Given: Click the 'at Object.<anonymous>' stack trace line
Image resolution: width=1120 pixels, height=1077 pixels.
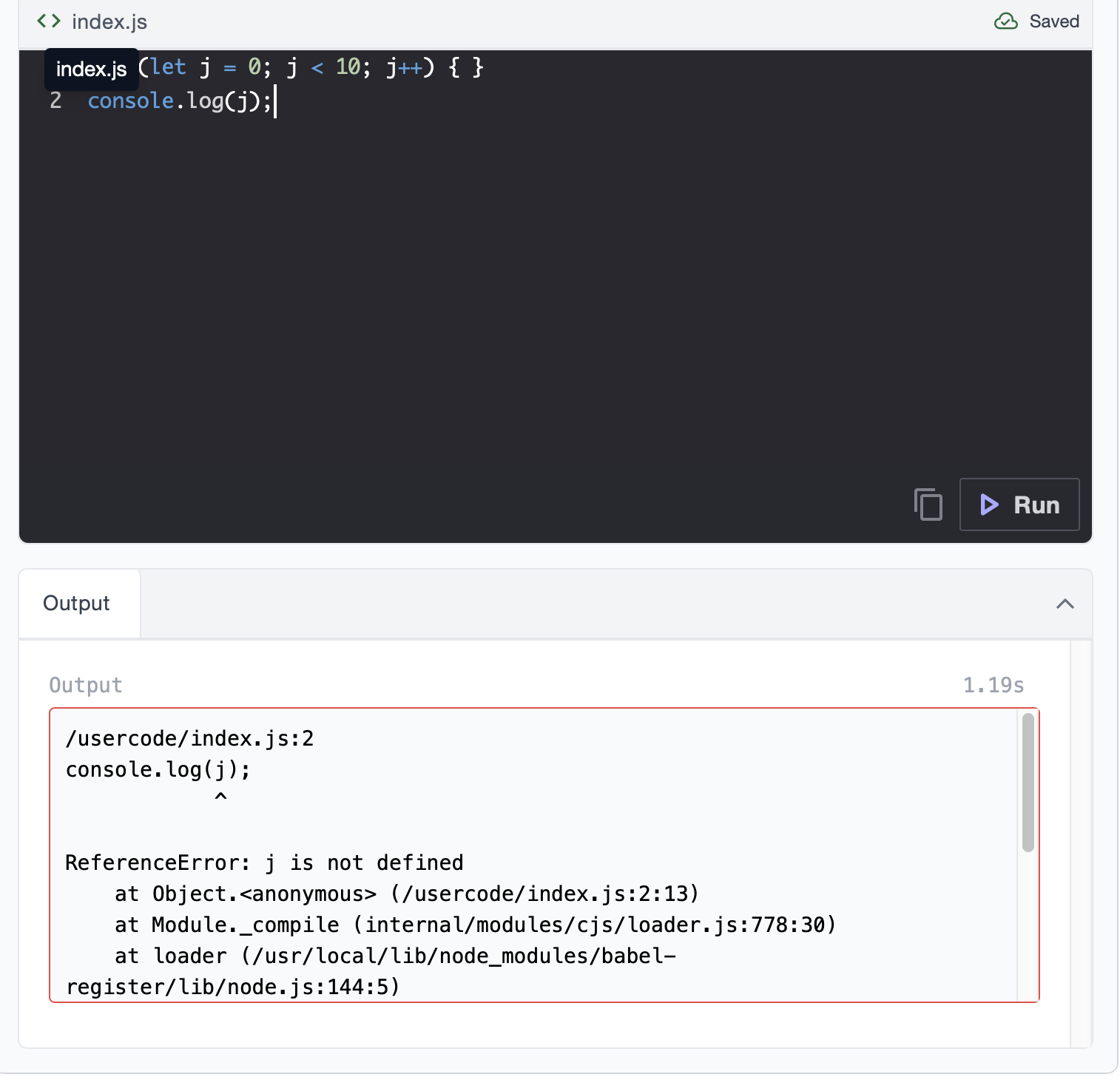Looking at the screenshot, I should (x=406, y=894).
